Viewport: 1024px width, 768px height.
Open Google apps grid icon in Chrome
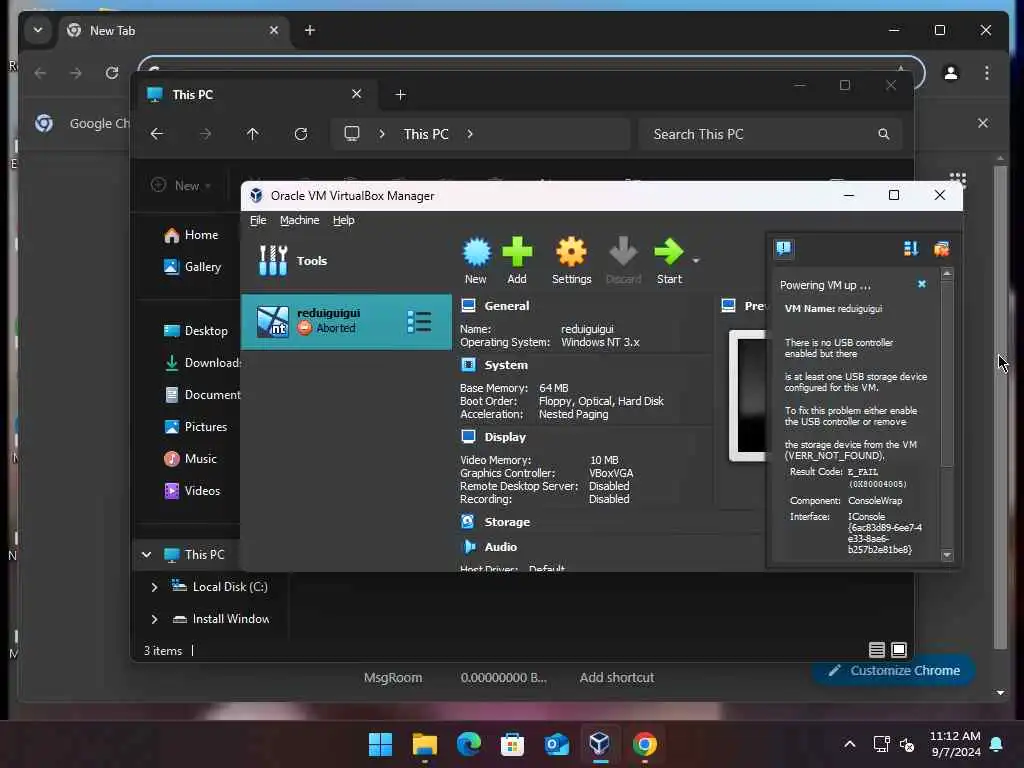pos(958,179)
